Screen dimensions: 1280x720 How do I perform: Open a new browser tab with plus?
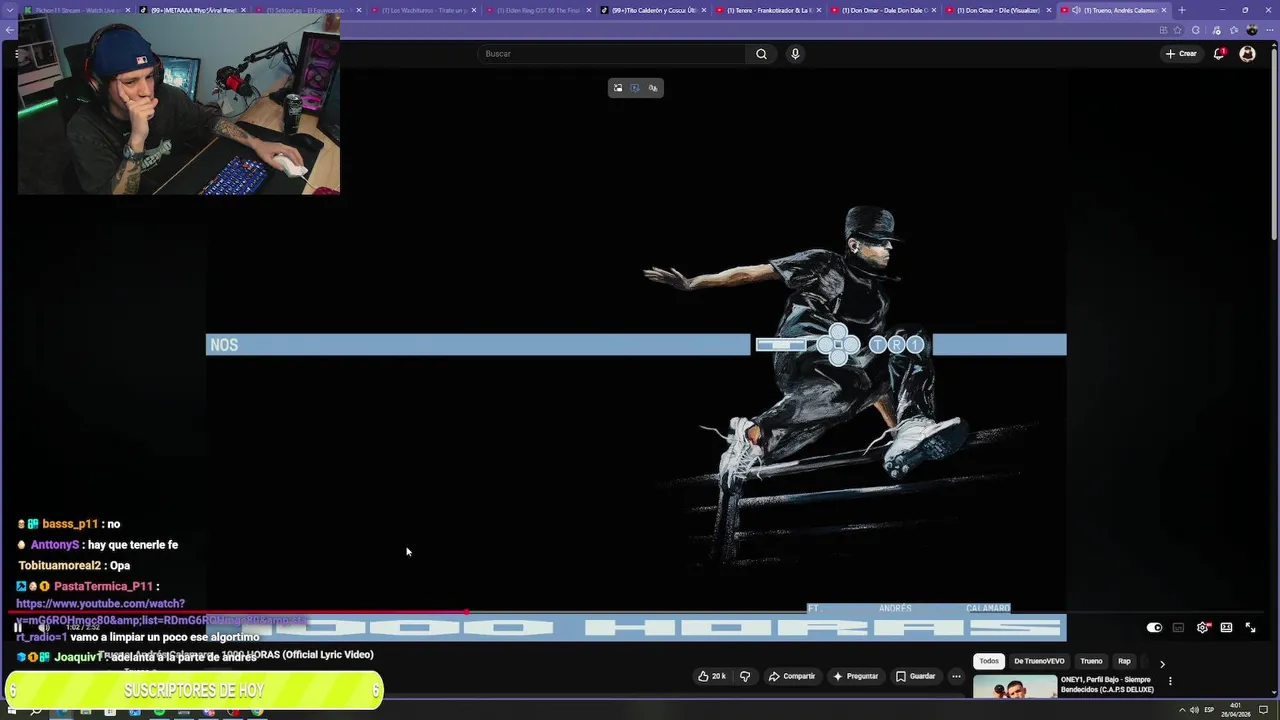[x=1181, y=10]
